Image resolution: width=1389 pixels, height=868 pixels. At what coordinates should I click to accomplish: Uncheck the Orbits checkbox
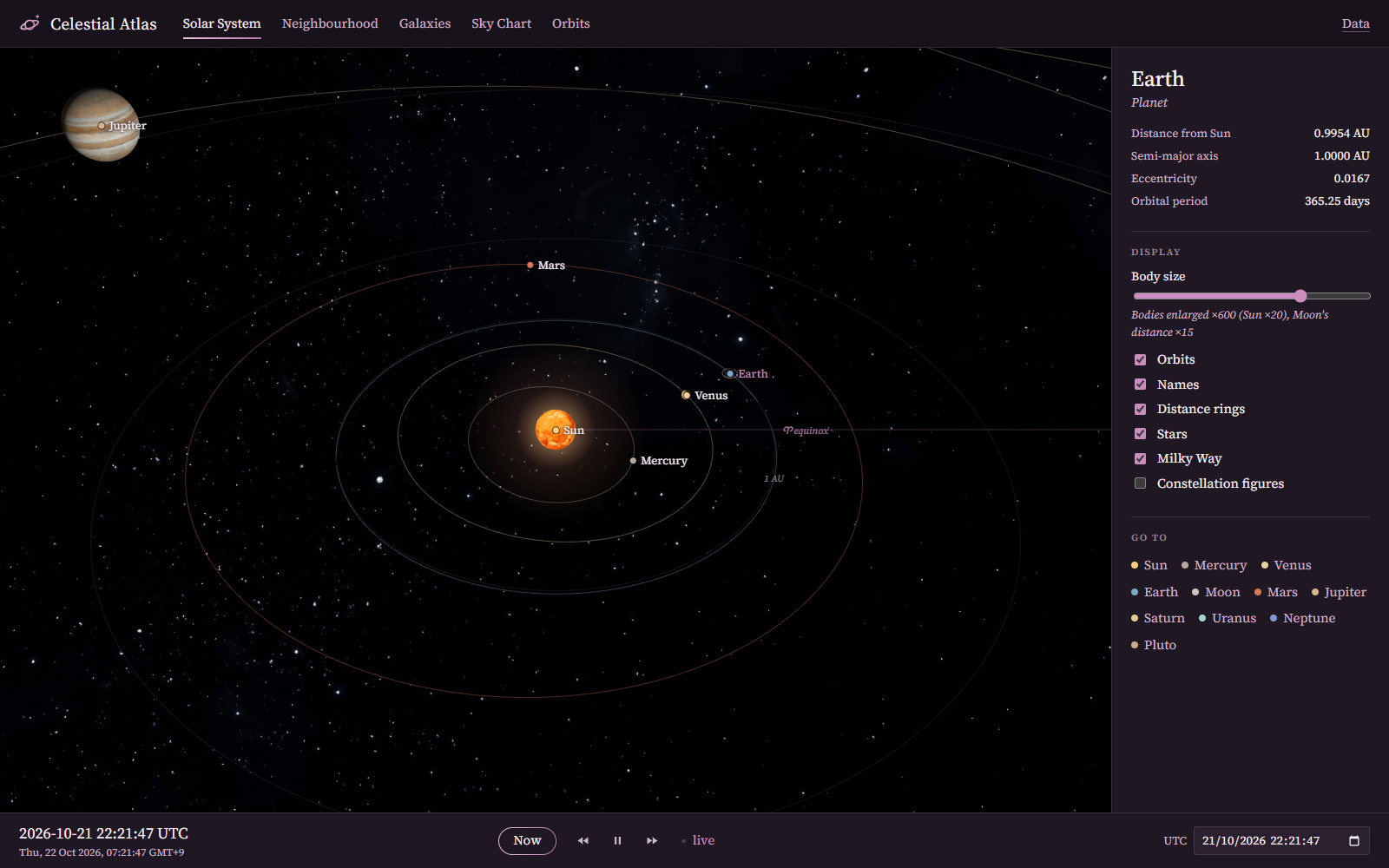(1140, 359)
